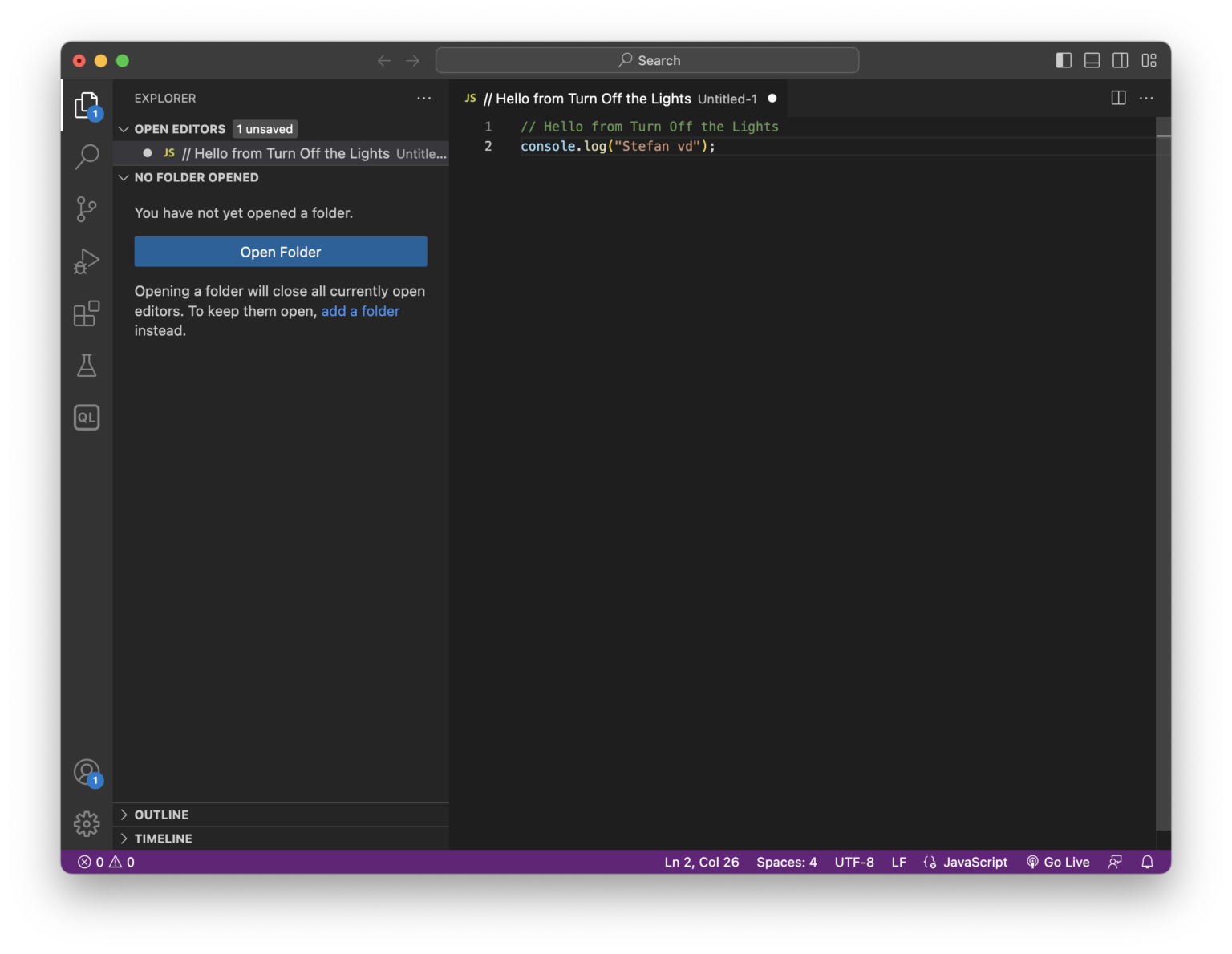Click the top Search command center field
The height and width of the screenshot is (954, 1232).
647,60
